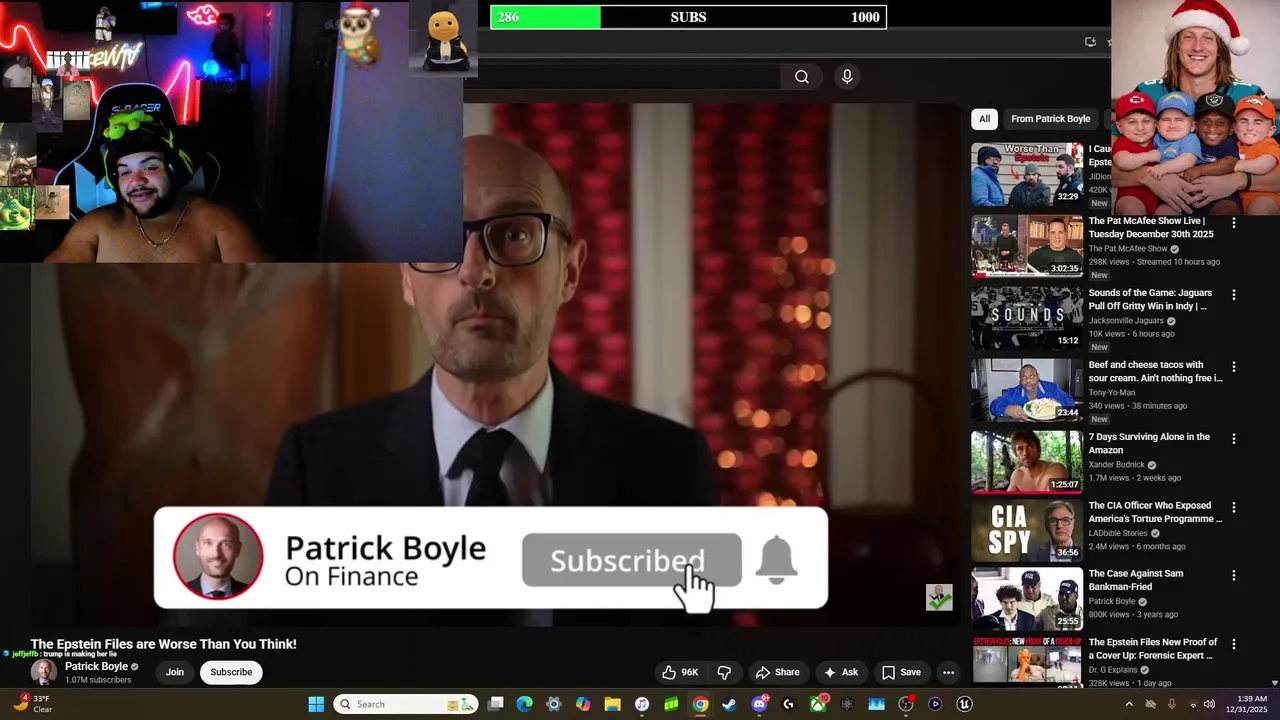Screen dimensions: 1280x720
Task: Click the video title Epstein Files are Worse
Action: coord(163,644)
